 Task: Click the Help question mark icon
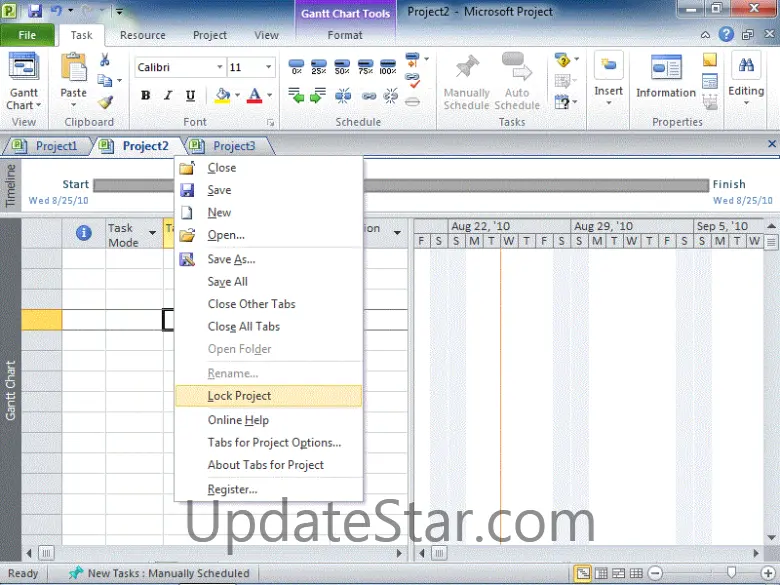pyautogui.click(x=726, y=34)
